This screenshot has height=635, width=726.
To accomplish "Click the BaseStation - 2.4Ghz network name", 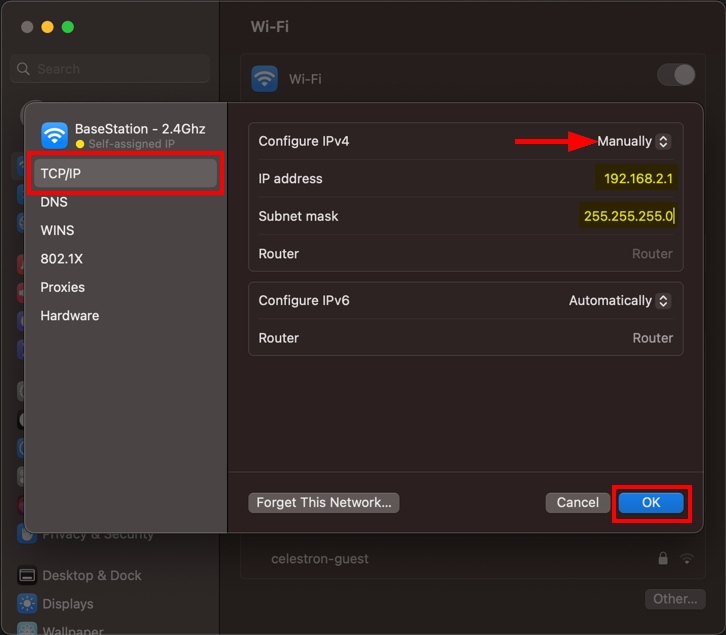I will pos(140,129).
